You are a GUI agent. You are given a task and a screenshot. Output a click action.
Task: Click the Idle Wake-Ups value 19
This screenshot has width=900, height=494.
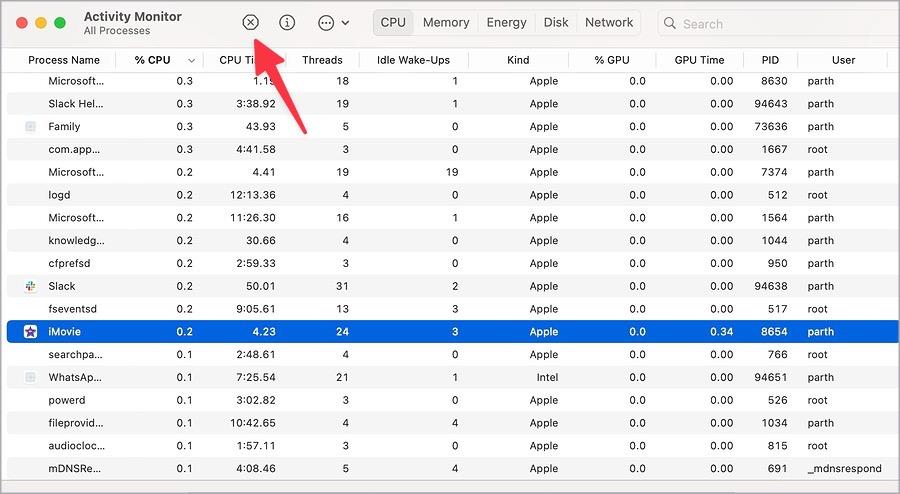point(452,172)
